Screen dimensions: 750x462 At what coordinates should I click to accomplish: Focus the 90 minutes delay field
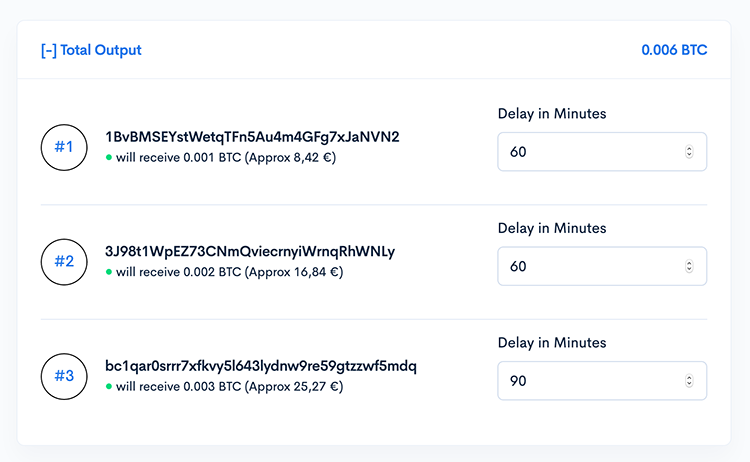click(x=590, y=381)
